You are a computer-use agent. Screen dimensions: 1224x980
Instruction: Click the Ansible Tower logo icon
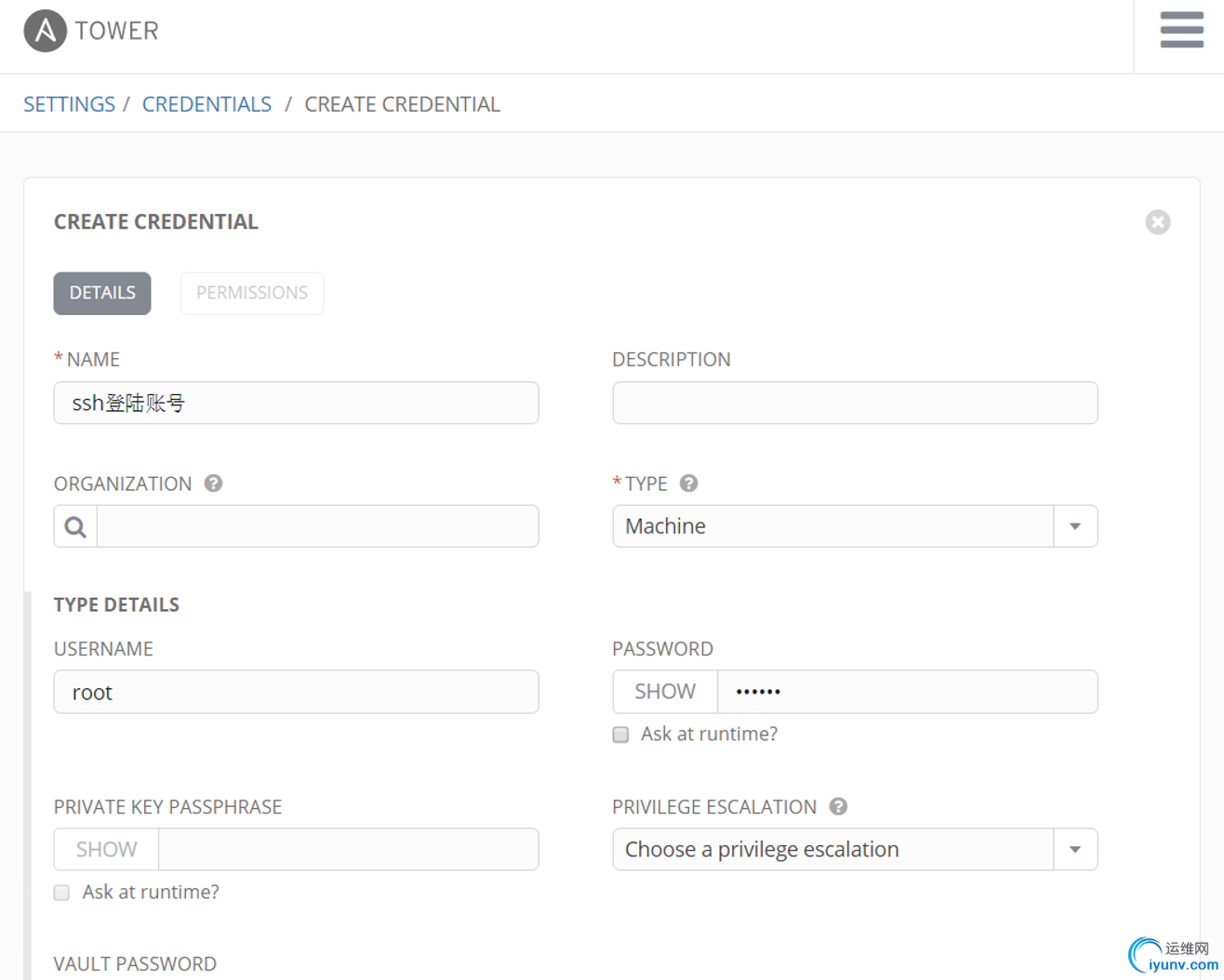45,31
